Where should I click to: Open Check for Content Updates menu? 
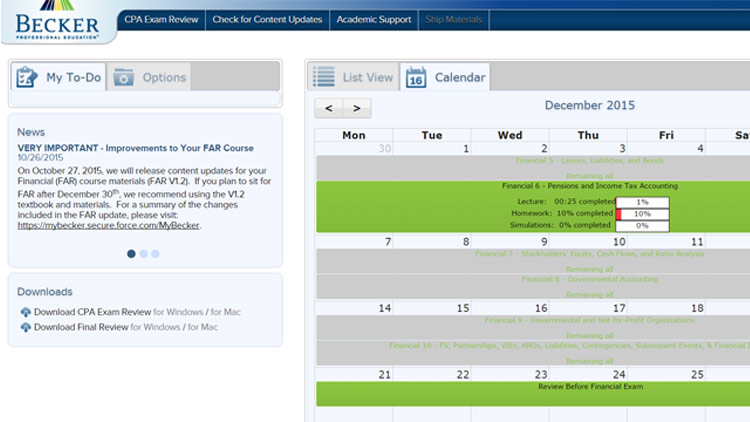pos(267,20)
